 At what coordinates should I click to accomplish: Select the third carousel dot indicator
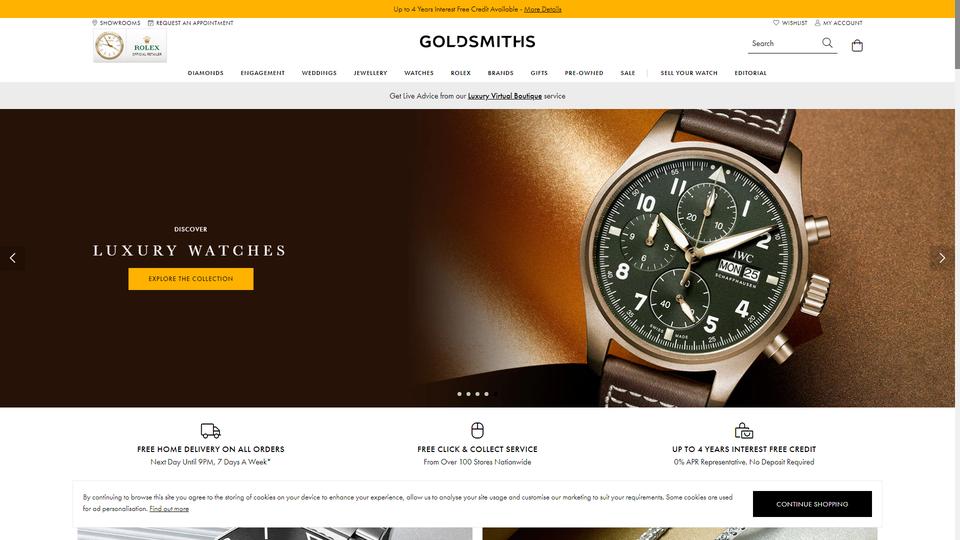click(478, 394)
